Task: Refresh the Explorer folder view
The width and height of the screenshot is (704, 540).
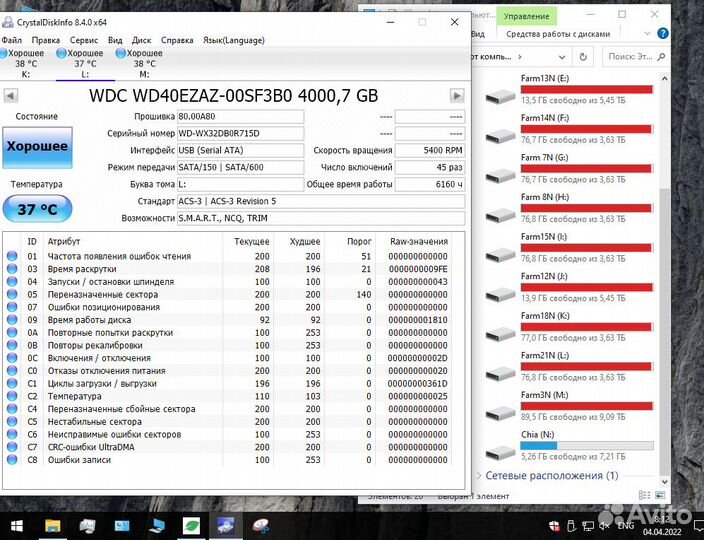Action: point(583,57)
